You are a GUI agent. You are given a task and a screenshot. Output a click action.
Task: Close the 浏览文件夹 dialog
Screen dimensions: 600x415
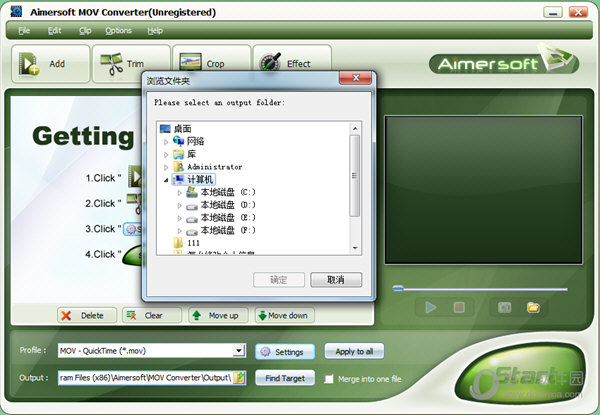click(355, 78)
